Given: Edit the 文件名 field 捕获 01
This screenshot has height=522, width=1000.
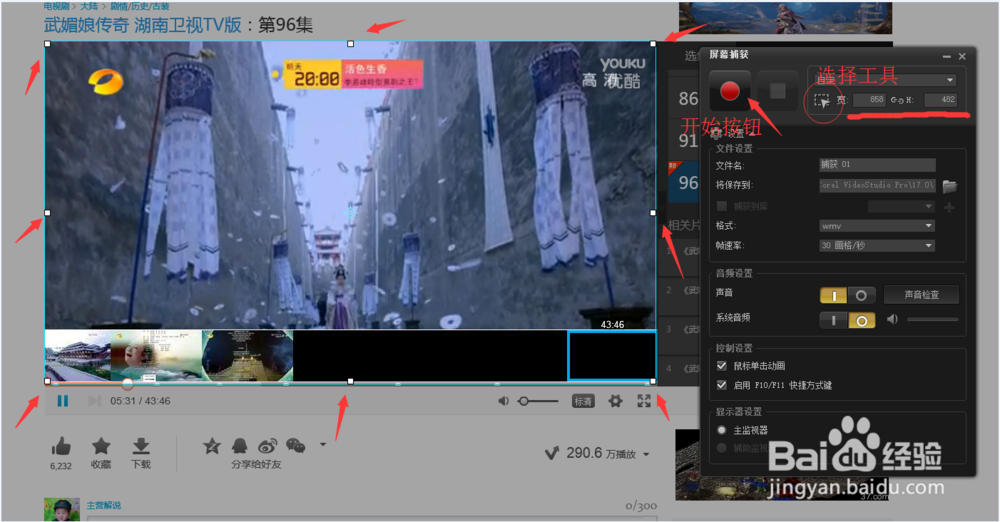Looking at the screenshot, I should pyautogui.click(x=877, y=165).
